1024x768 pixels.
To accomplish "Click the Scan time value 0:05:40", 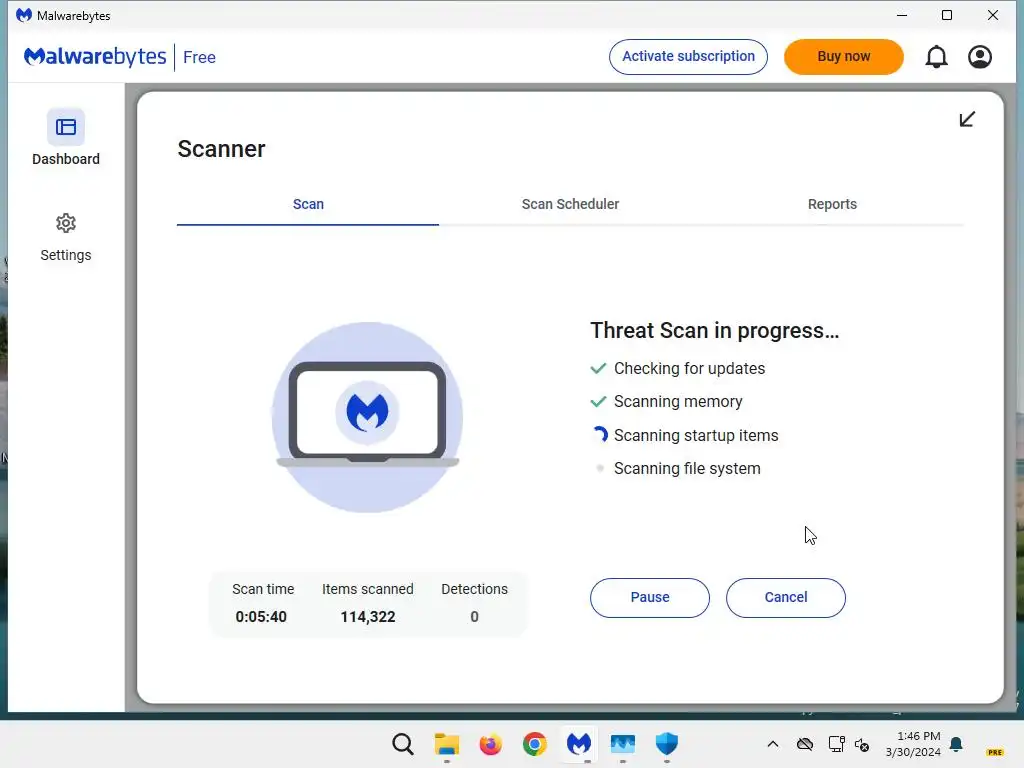I will [261, 617].
